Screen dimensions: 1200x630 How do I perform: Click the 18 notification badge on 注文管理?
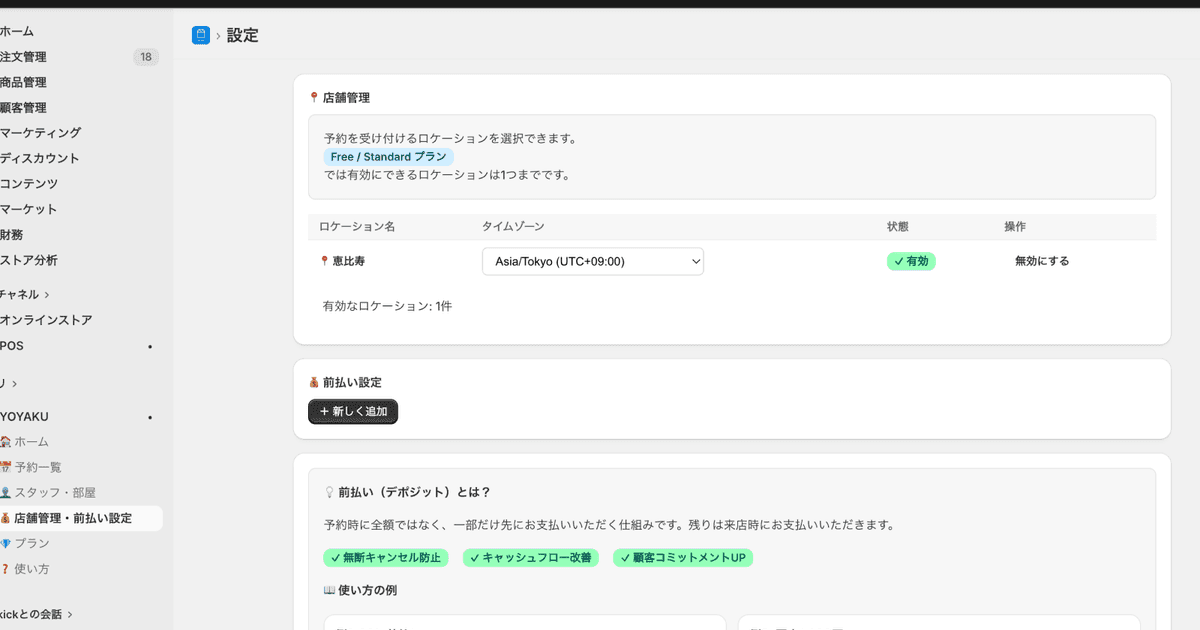point(146,57)
